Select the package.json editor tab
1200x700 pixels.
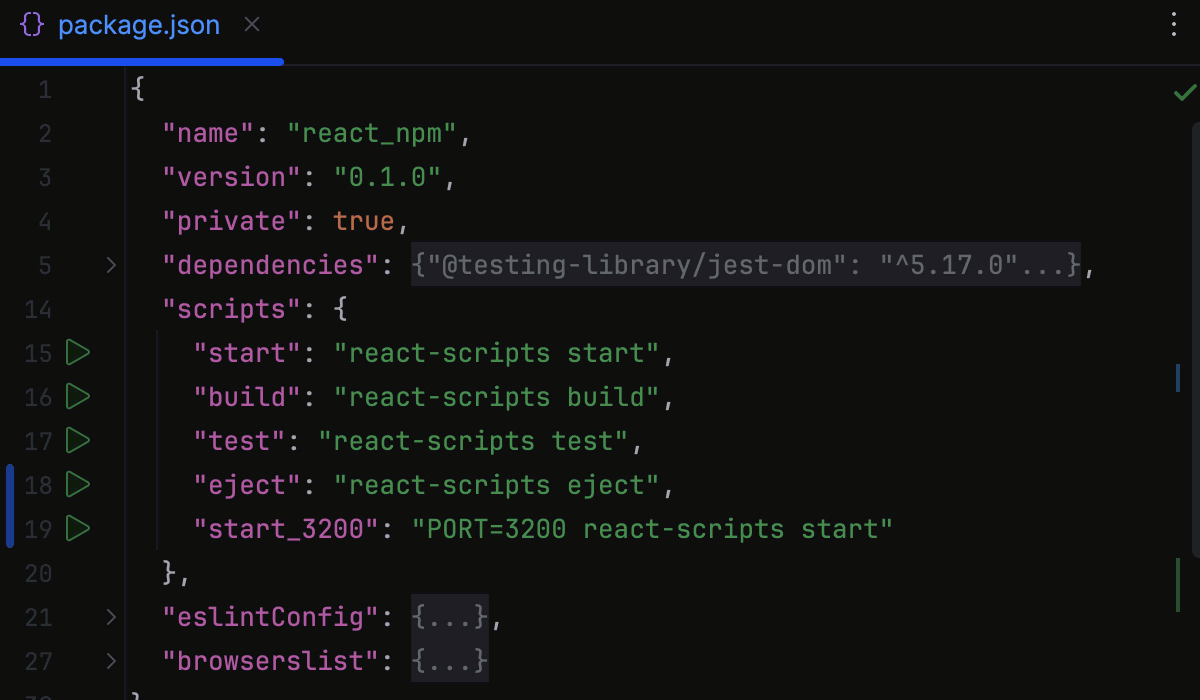(x=139, y=24)
